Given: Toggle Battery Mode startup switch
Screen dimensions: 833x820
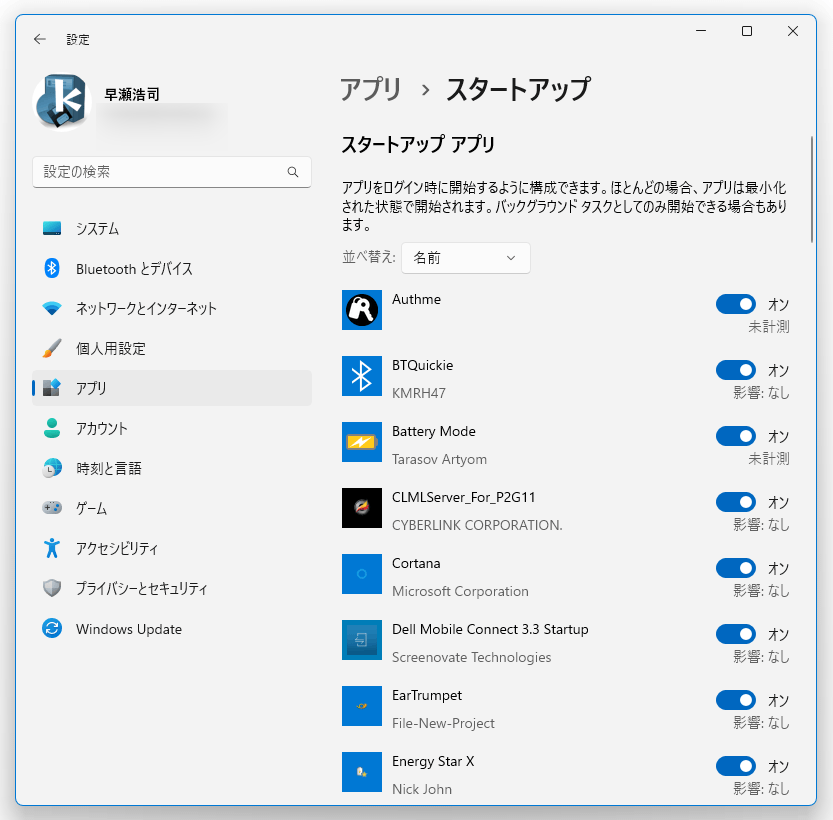Looking at the screenshot, I should tap(736, 436).
